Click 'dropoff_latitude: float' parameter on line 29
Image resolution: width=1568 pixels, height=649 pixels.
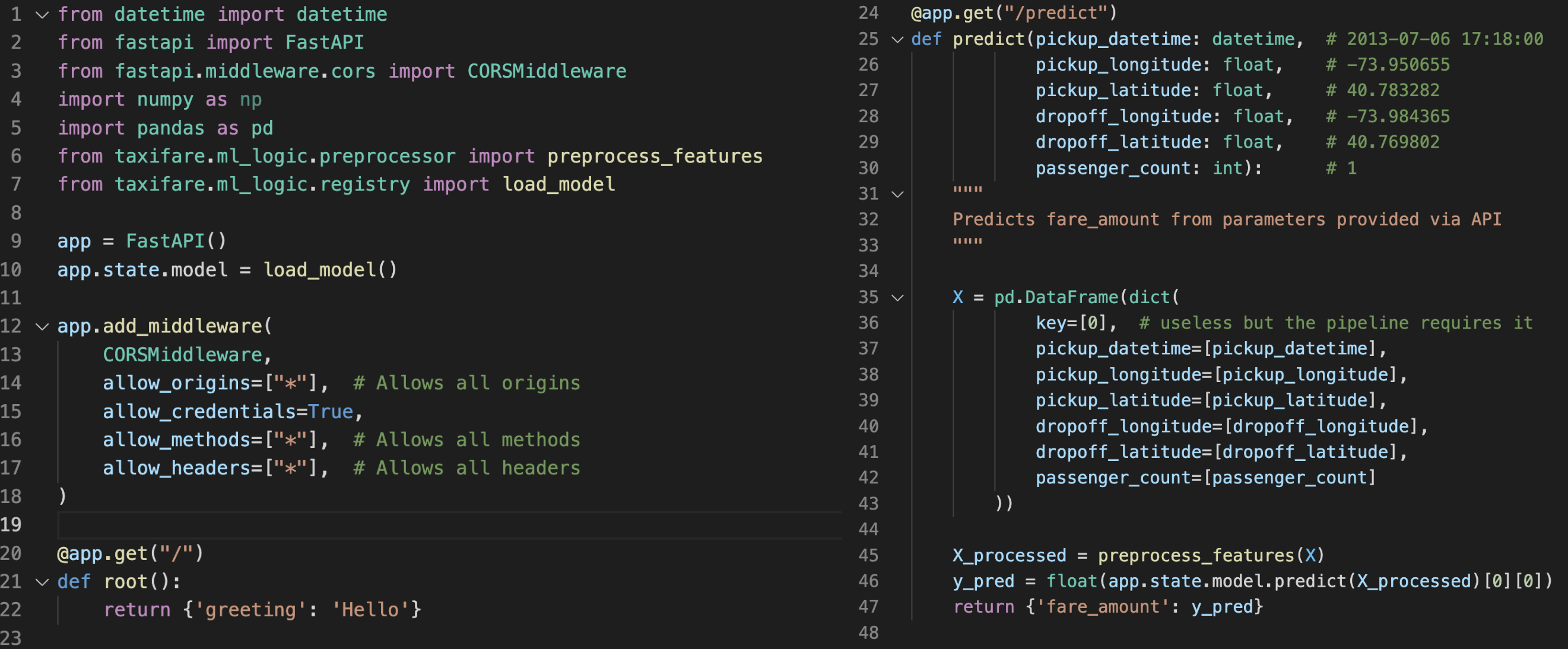pos(1155,142)
